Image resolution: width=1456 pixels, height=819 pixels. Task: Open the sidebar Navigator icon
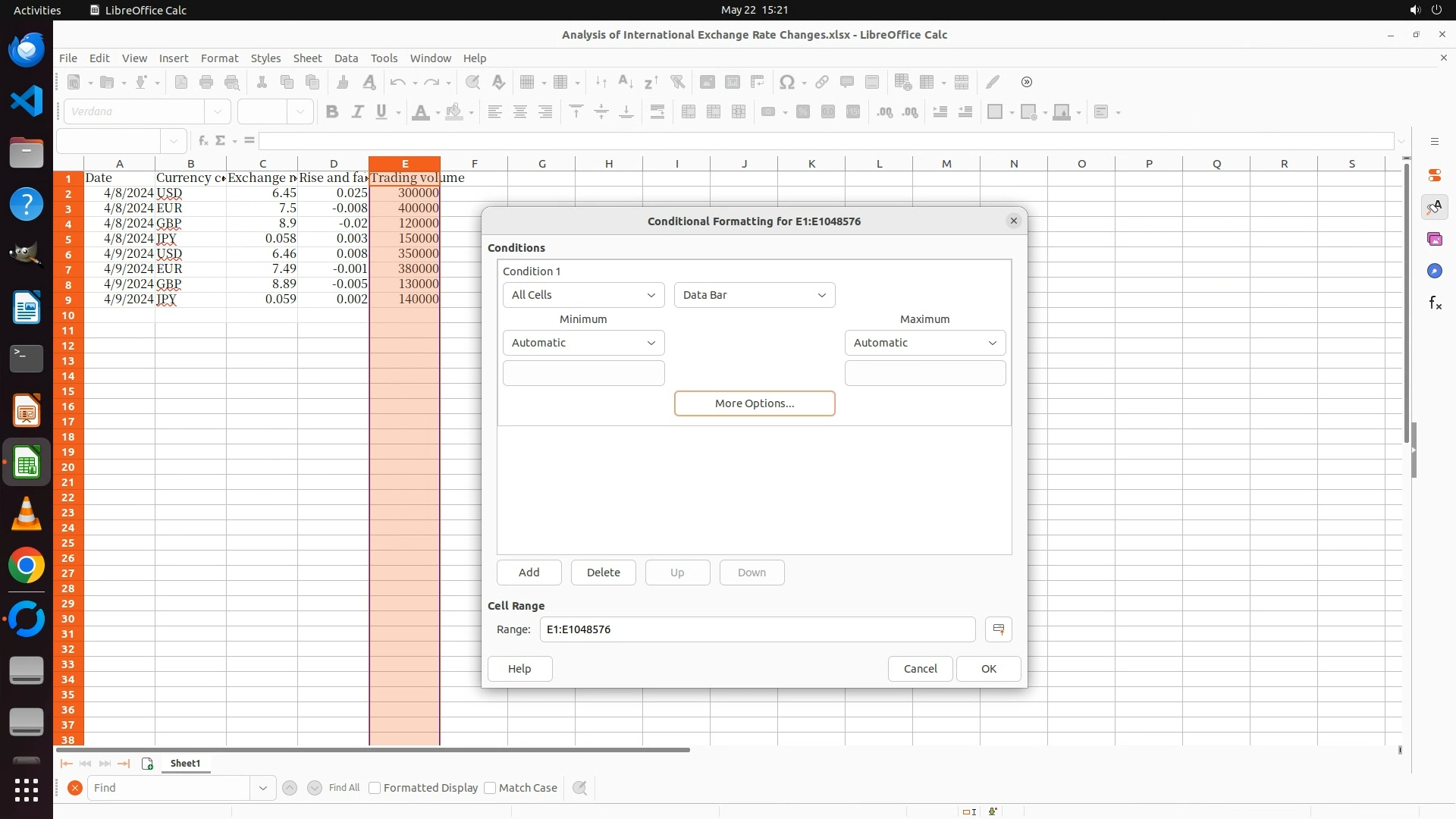click(1435, 271)
